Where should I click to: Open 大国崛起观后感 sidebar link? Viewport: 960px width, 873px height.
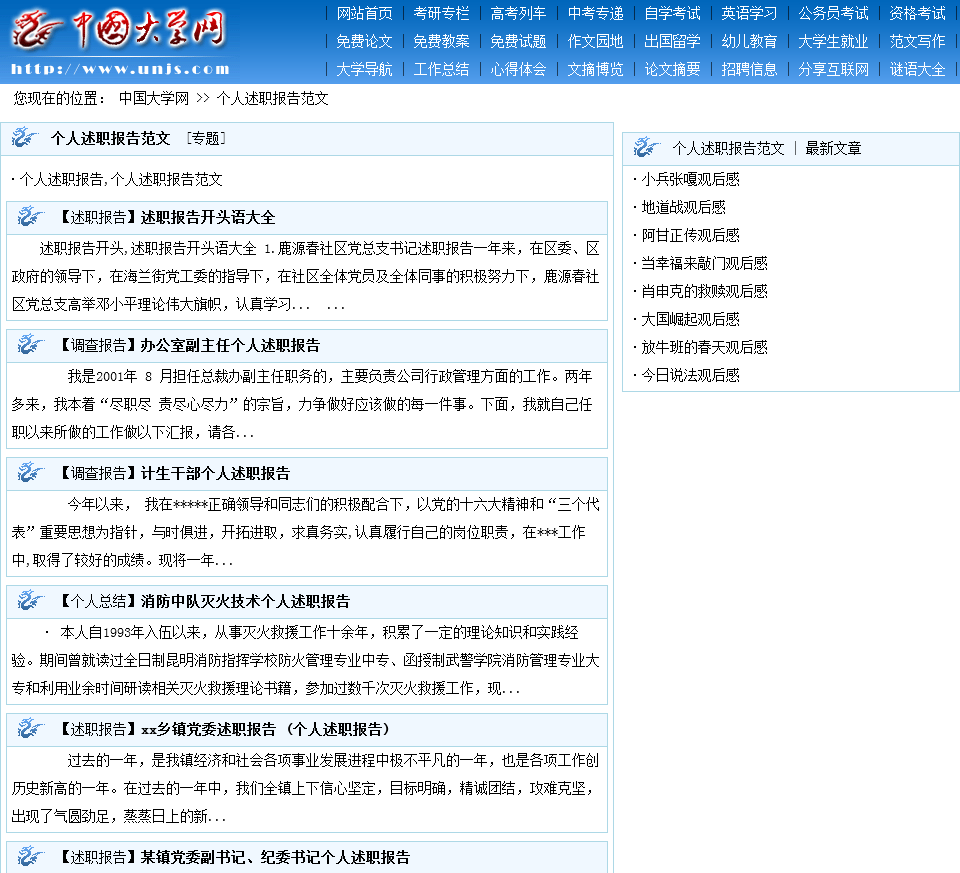(691, 320)
